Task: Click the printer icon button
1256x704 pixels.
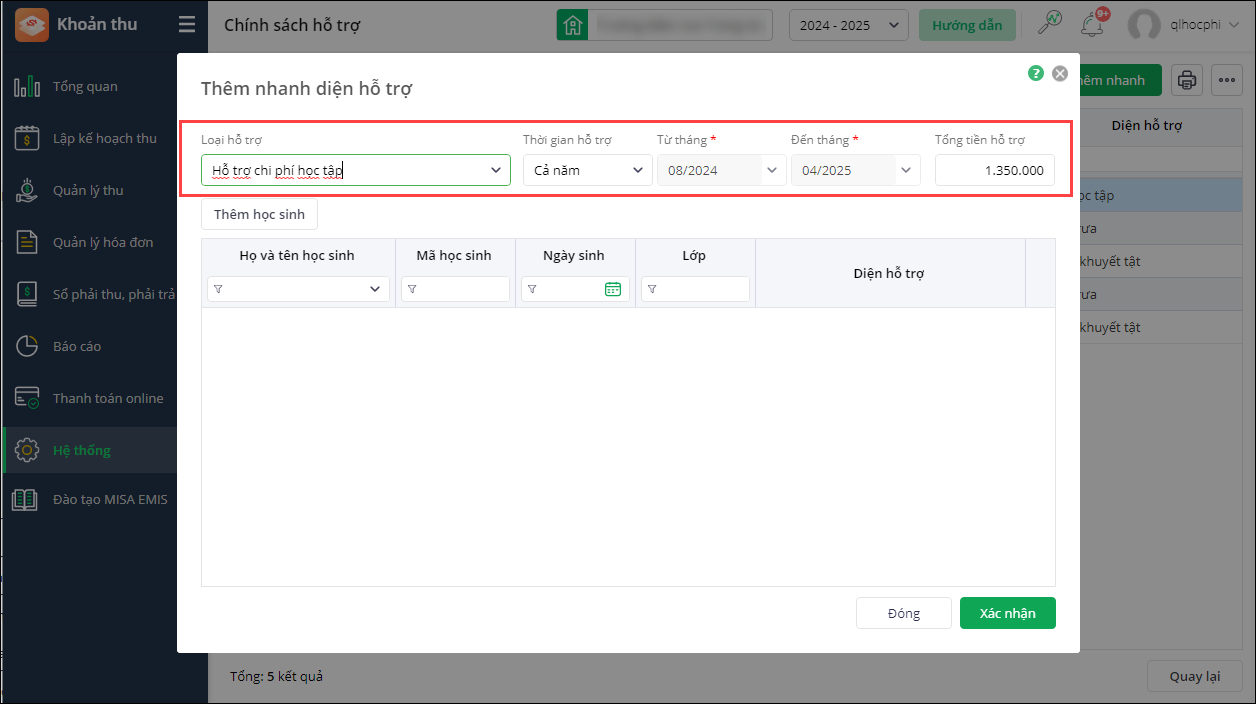Action: coord(1187,80)
